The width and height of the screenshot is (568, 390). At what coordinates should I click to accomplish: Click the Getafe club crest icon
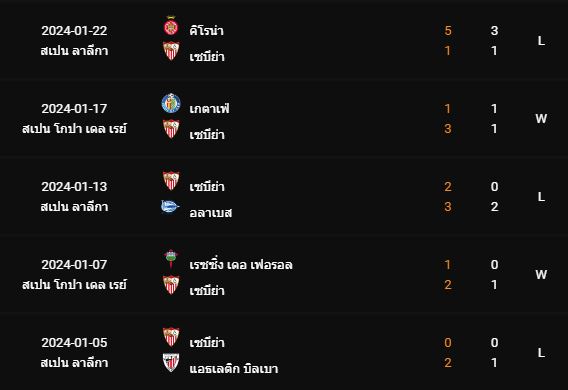(x=171, y=103)
